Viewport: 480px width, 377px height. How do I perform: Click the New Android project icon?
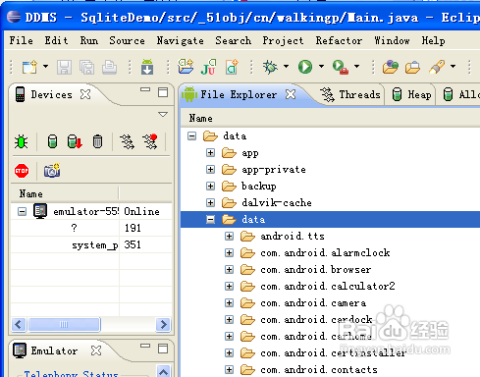click(x=186, y=66)
